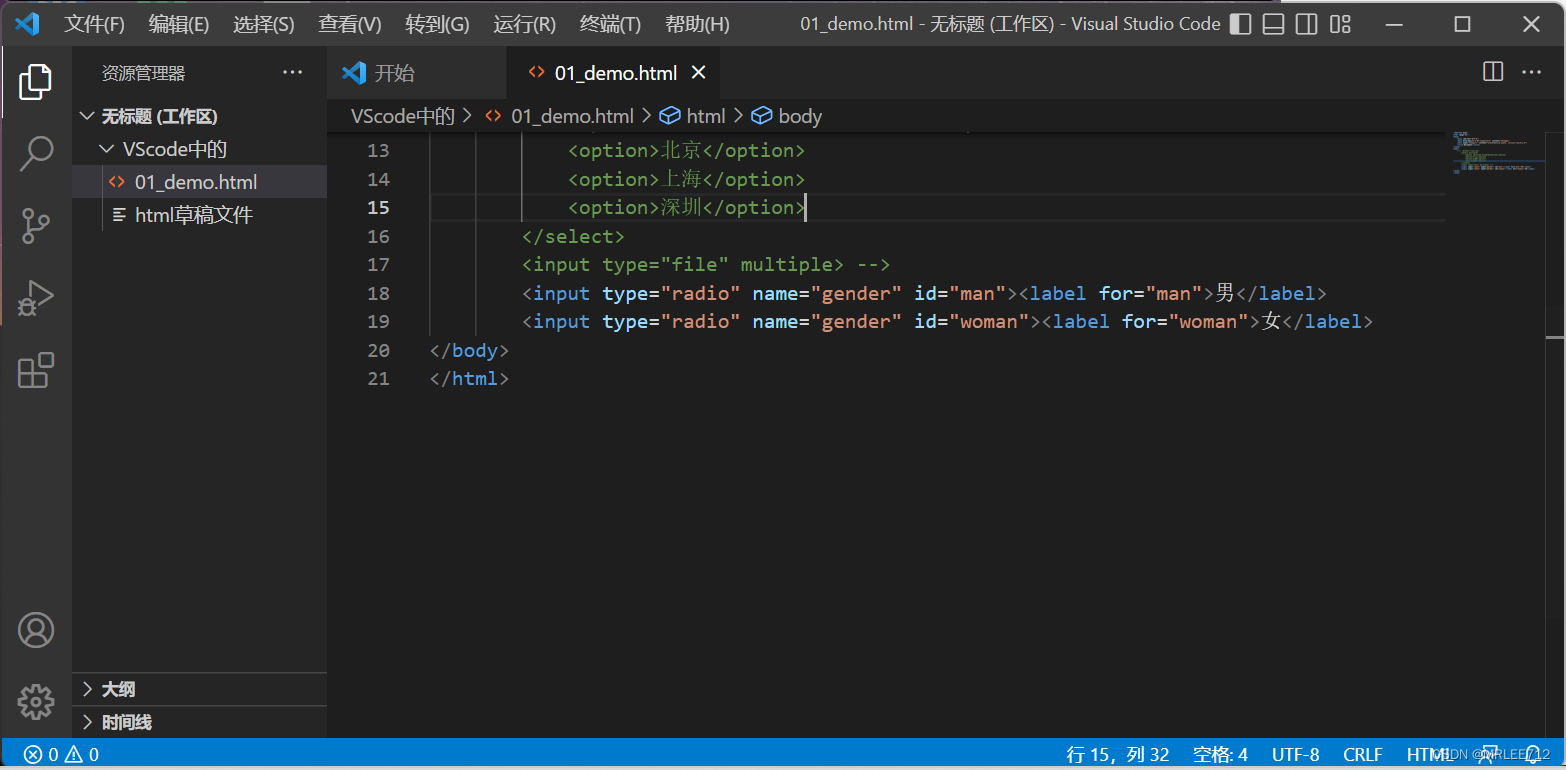Select the 01_demo.html editor tab

615,72
